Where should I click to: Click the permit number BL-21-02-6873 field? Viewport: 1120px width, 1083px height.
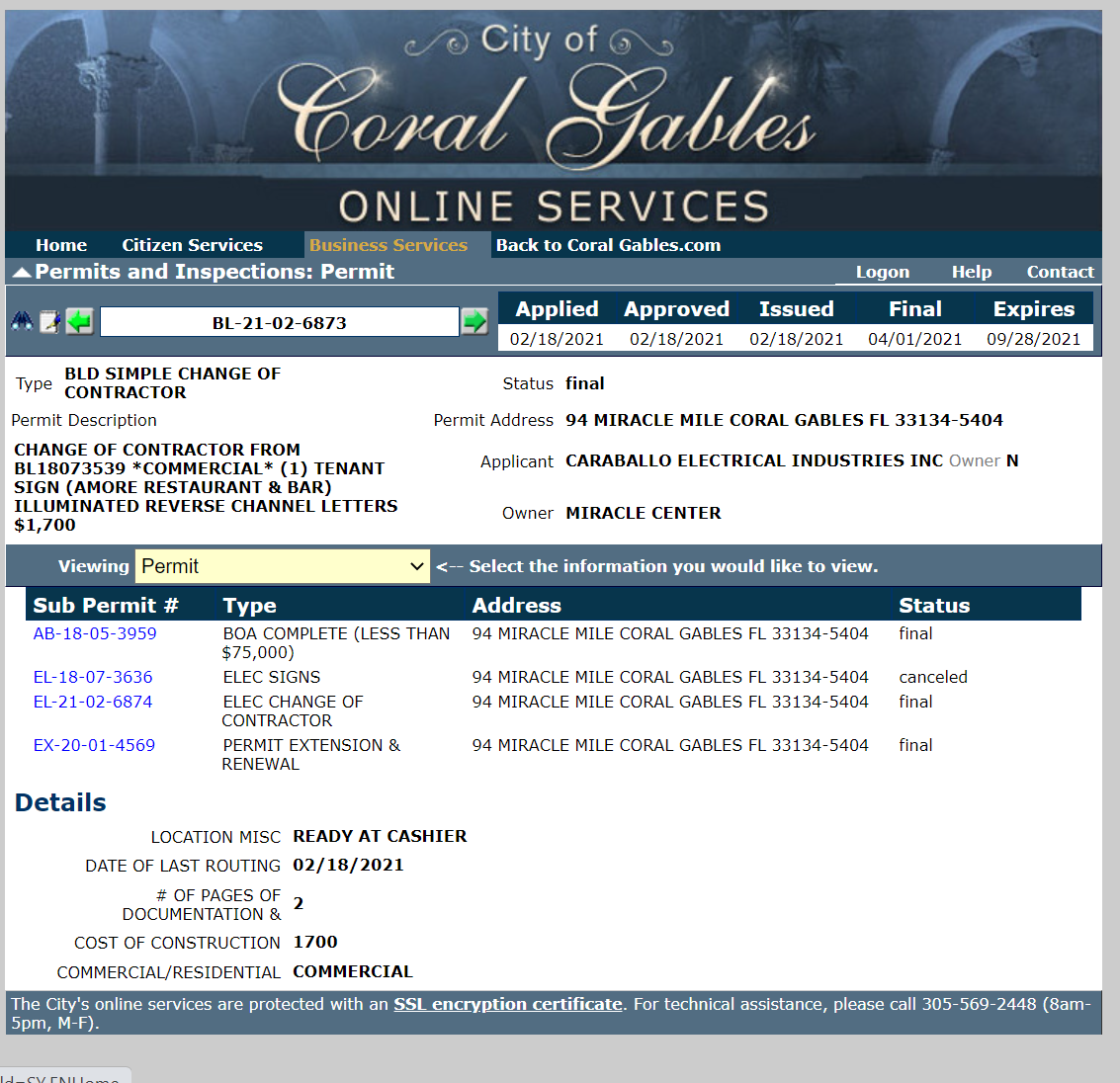click(279, 323)
